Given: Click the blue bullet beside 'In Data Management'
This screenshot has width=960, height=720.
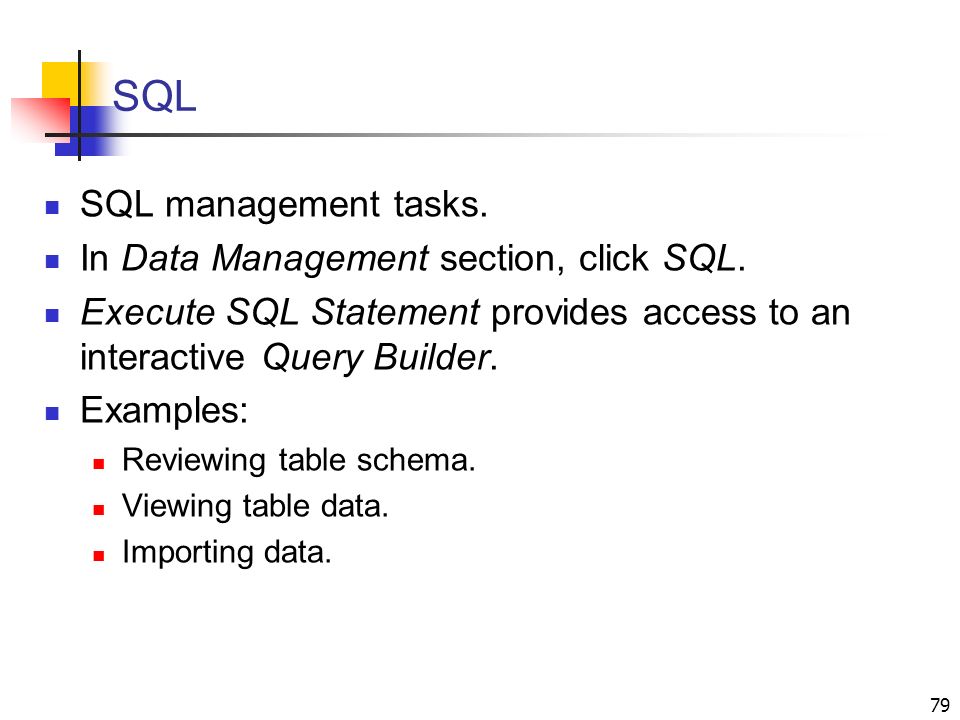Looking at the screenshot, I should [x=53, y=262].
